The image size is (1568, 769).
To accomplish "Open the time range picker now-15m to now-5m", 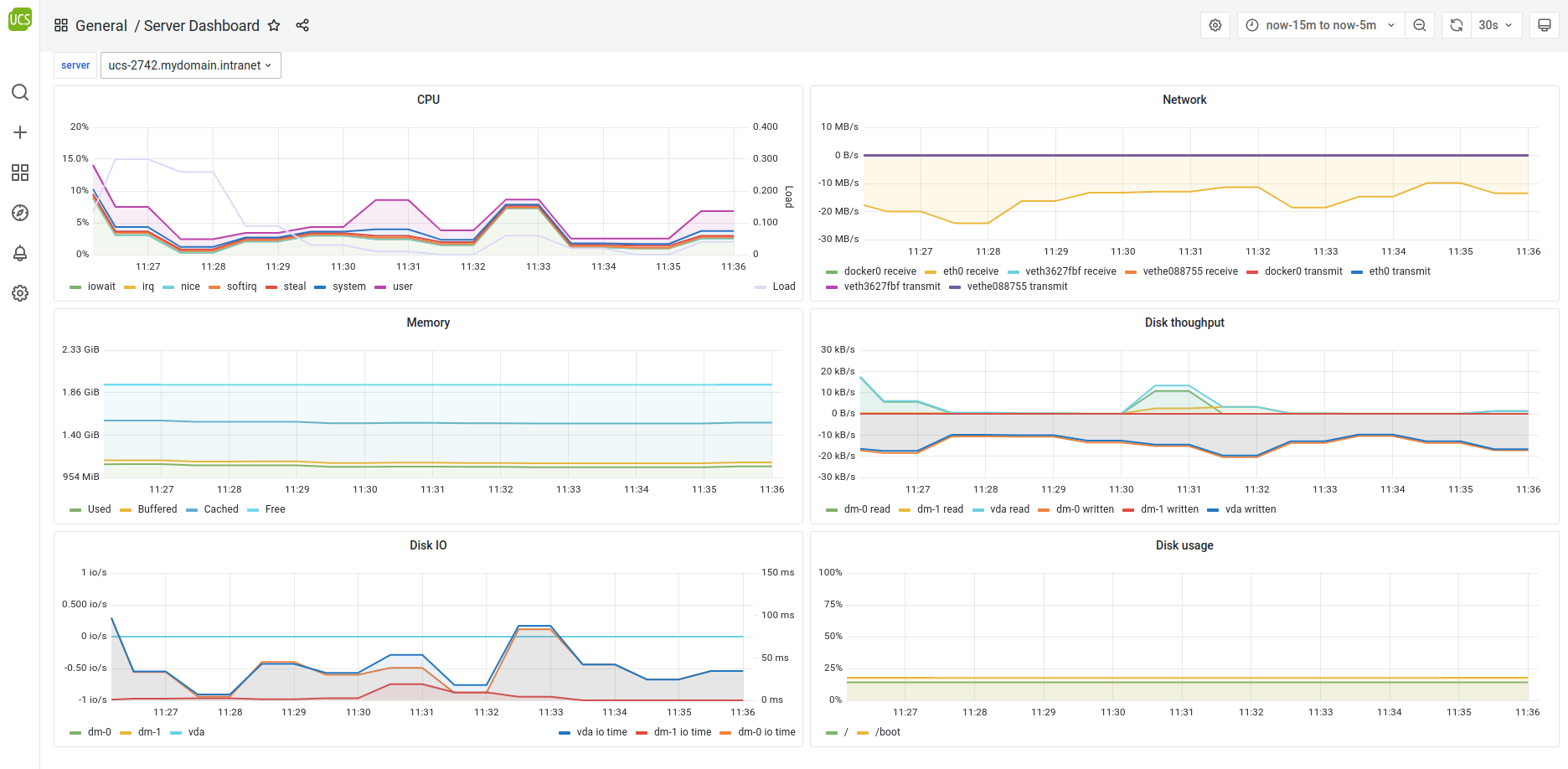I will coord(1321,25).
